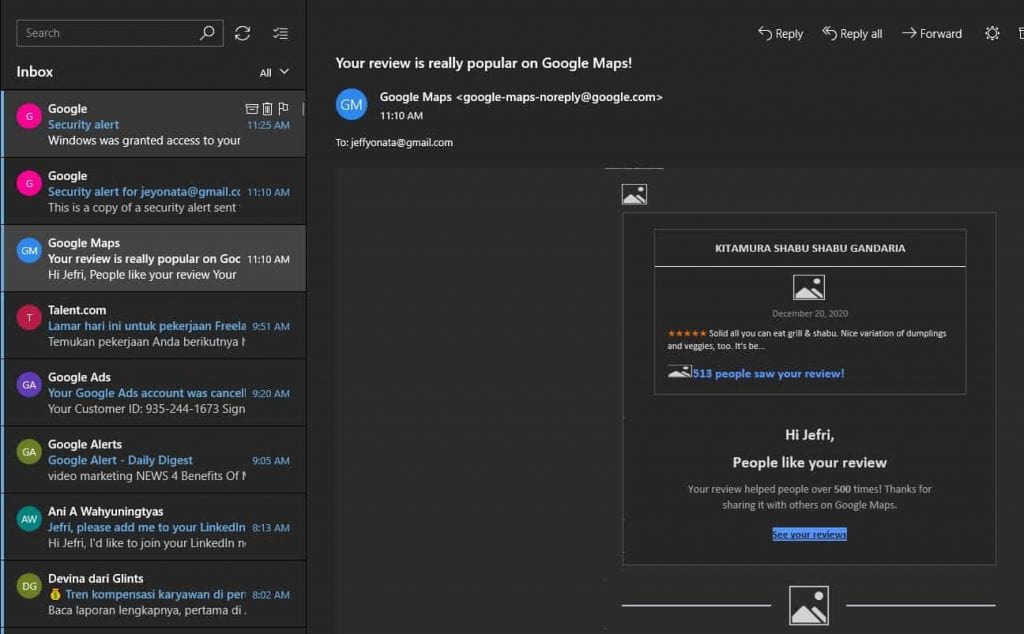
Task: Delete the open Google Maps message
Action: click(x=1021, y=33)
